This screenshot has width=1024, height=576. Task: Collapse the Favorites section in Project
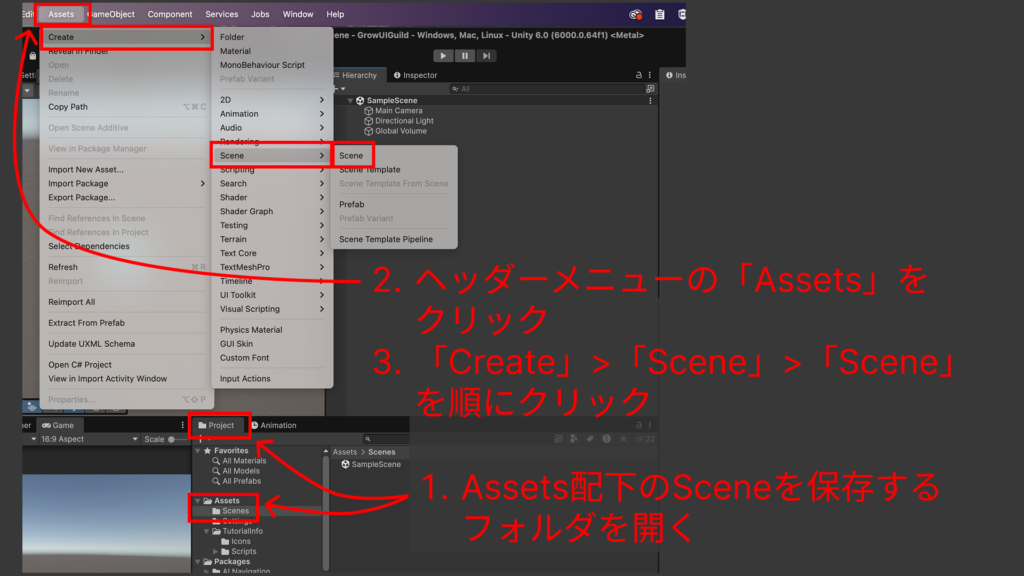[197, 451]
